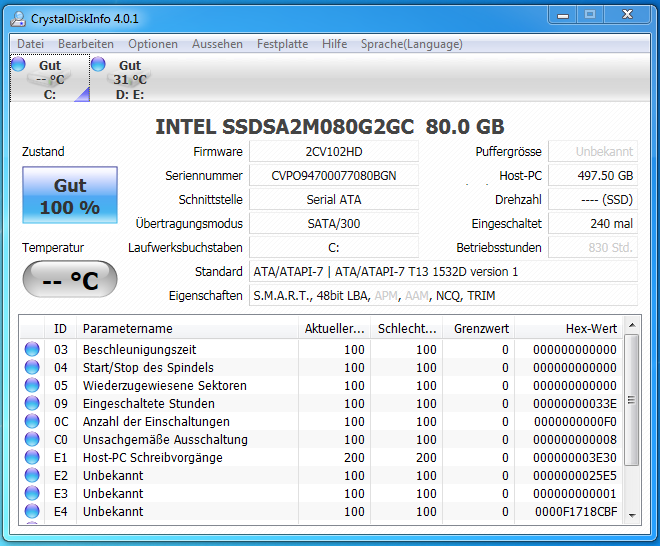Screen dimensions: 660x546
Task: Click status icon for Start/Stop des Spindels
Action: tap(32, 367)
